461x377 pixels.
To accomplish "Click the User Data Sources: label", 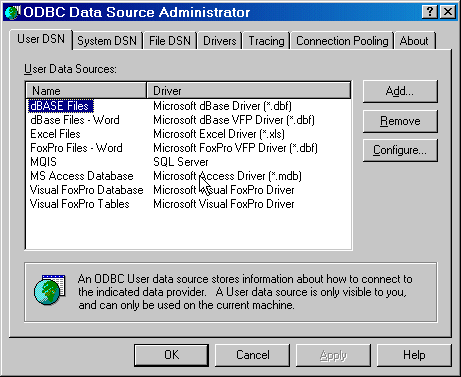I will 70,69.
